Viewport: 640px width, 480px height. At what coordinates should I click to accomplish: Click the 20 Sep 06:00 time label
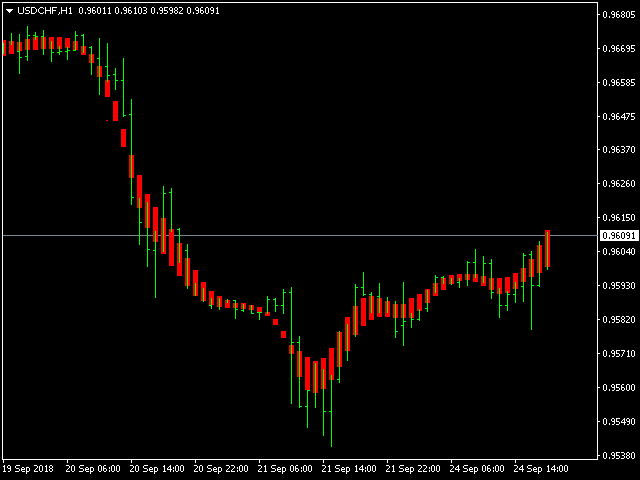tap(93, 469)
